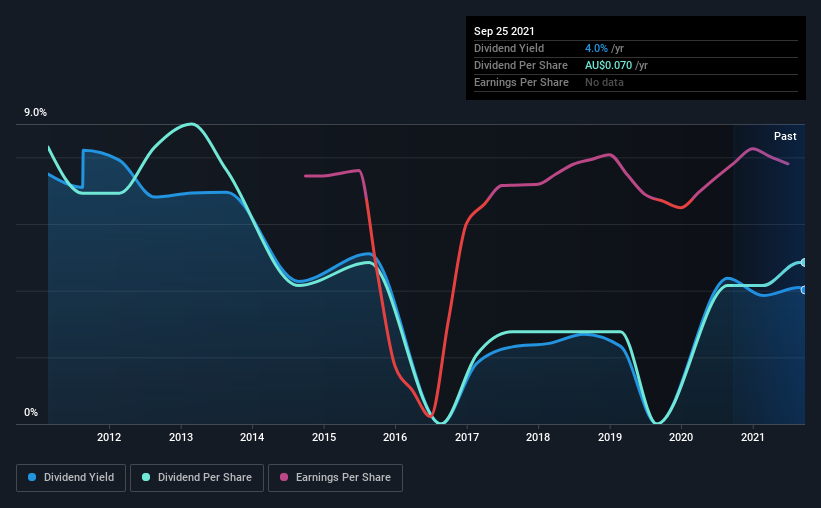Click the Past region label
The width and height of the screenshot is (821, 508).
tap(785, 136)
